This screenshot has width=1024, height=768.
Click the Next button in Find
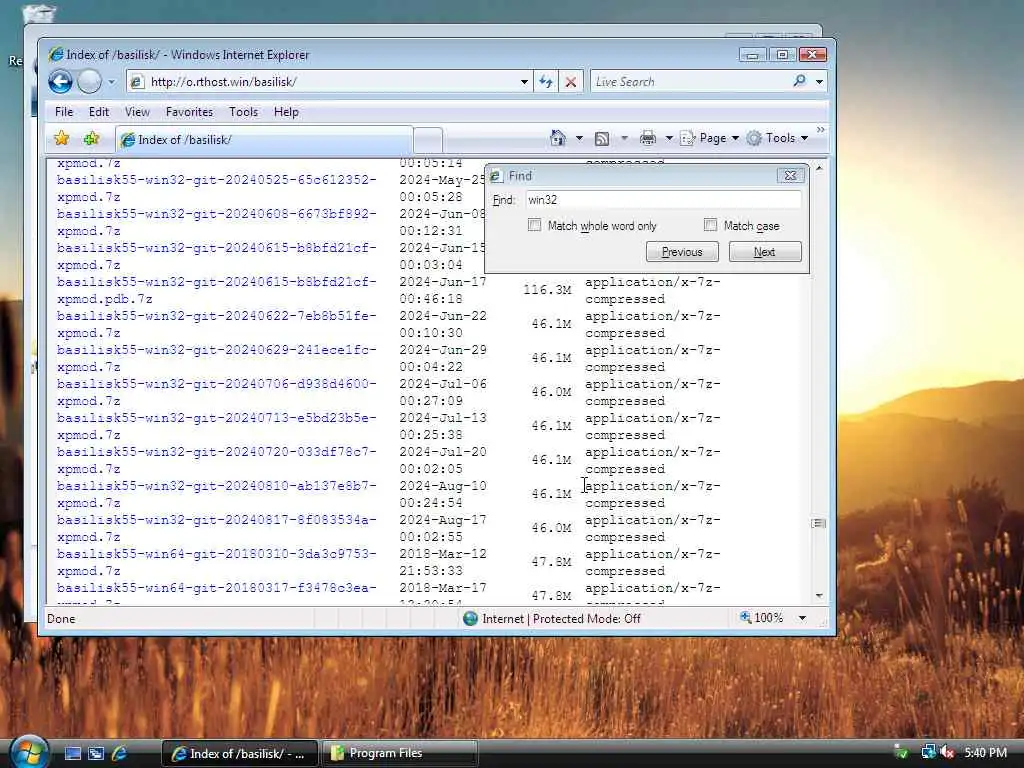tap(765, 252)
